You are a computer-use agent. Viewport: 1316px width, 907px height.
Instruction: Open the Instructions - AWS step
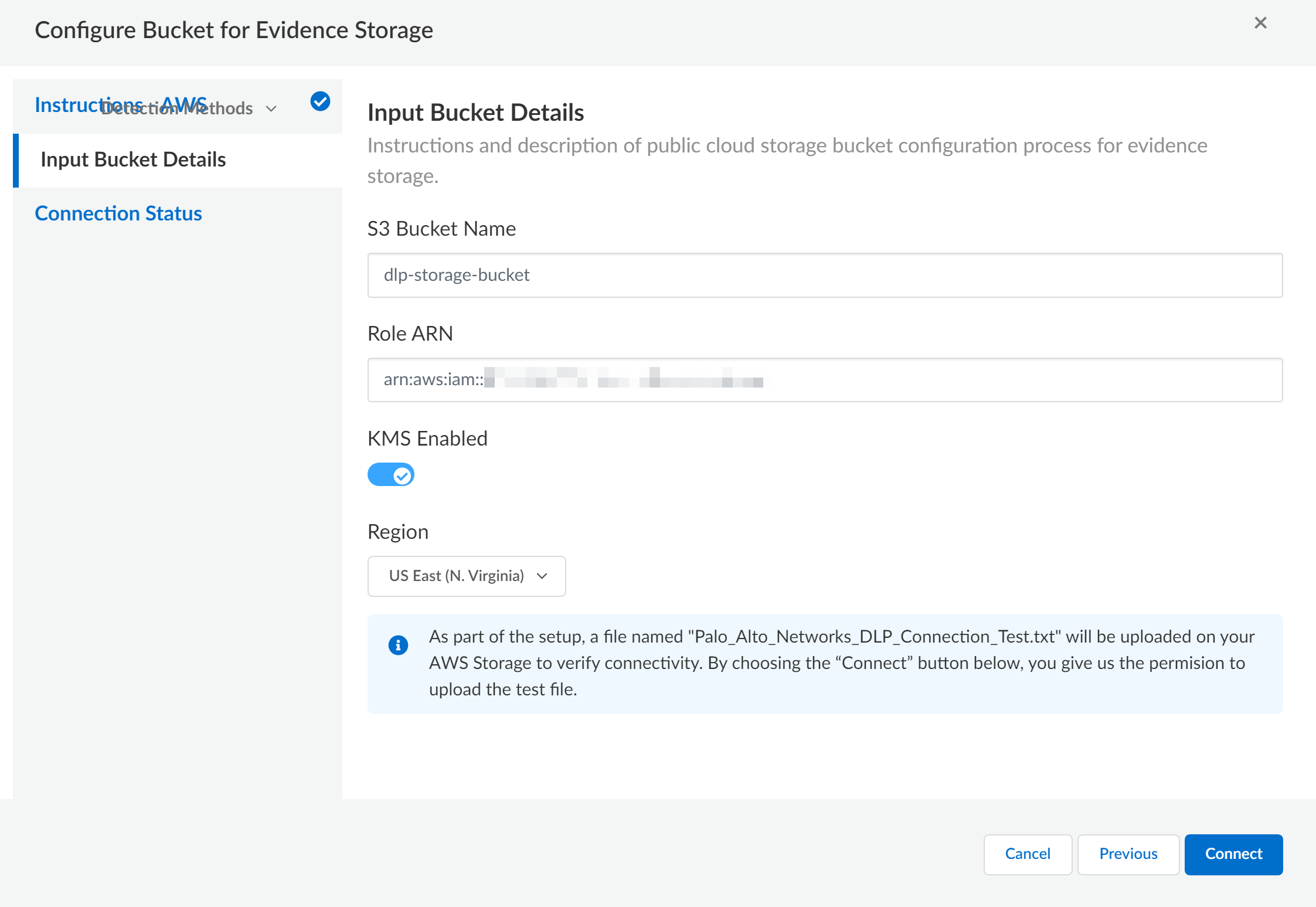[64, 104]
